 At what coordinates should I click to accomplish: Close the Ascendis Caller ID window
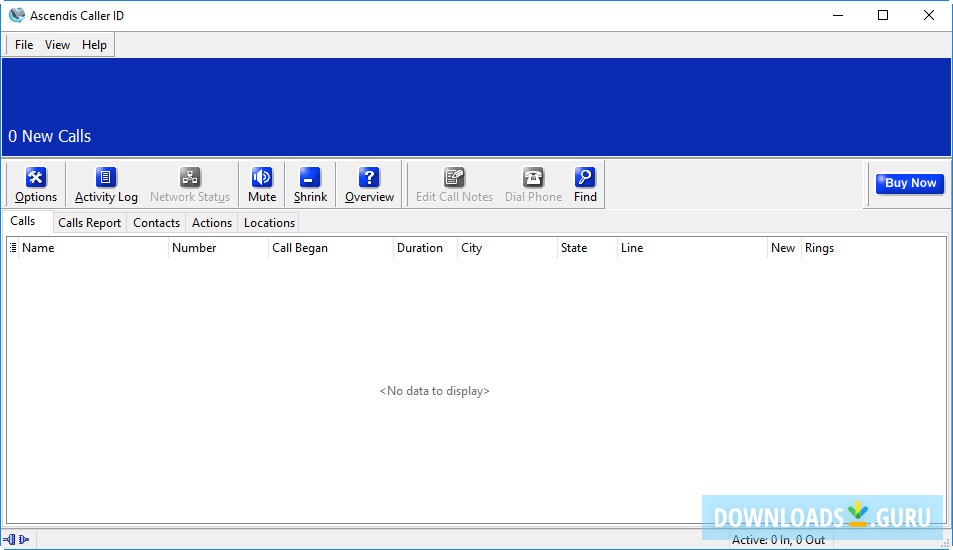click(929, 15)
